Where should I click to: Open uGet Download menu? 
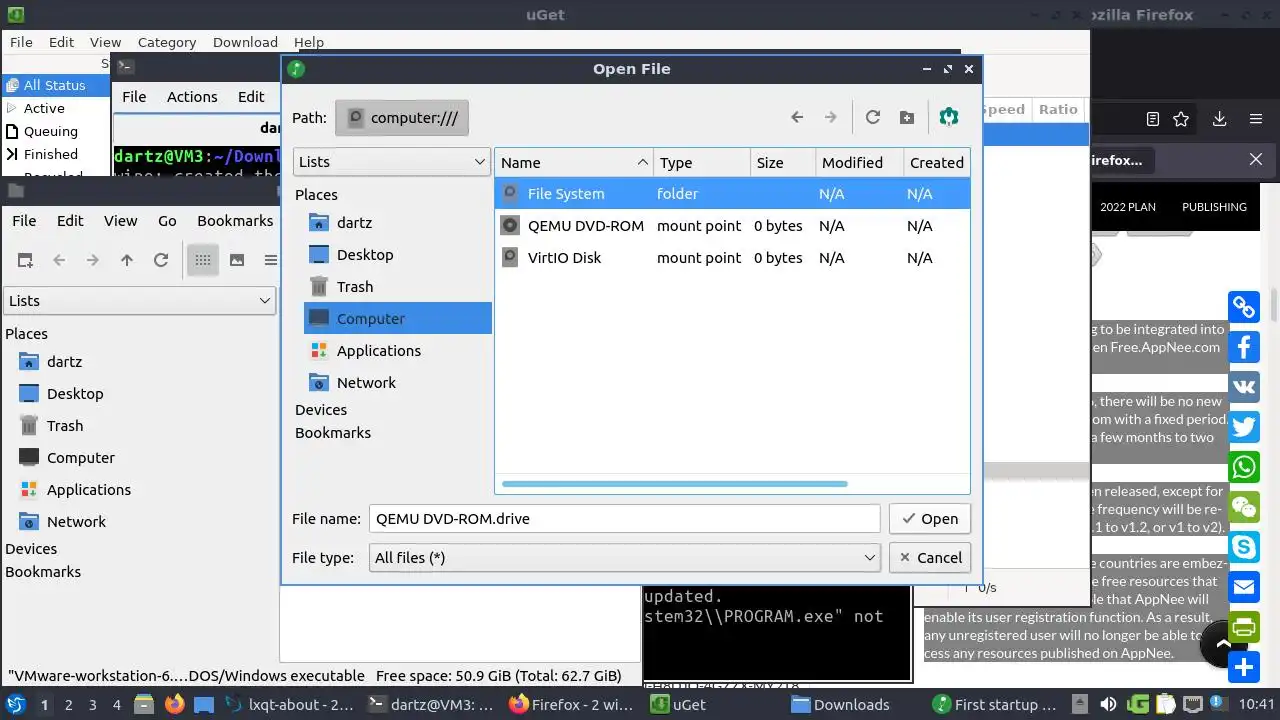click(x=245, y=42)
